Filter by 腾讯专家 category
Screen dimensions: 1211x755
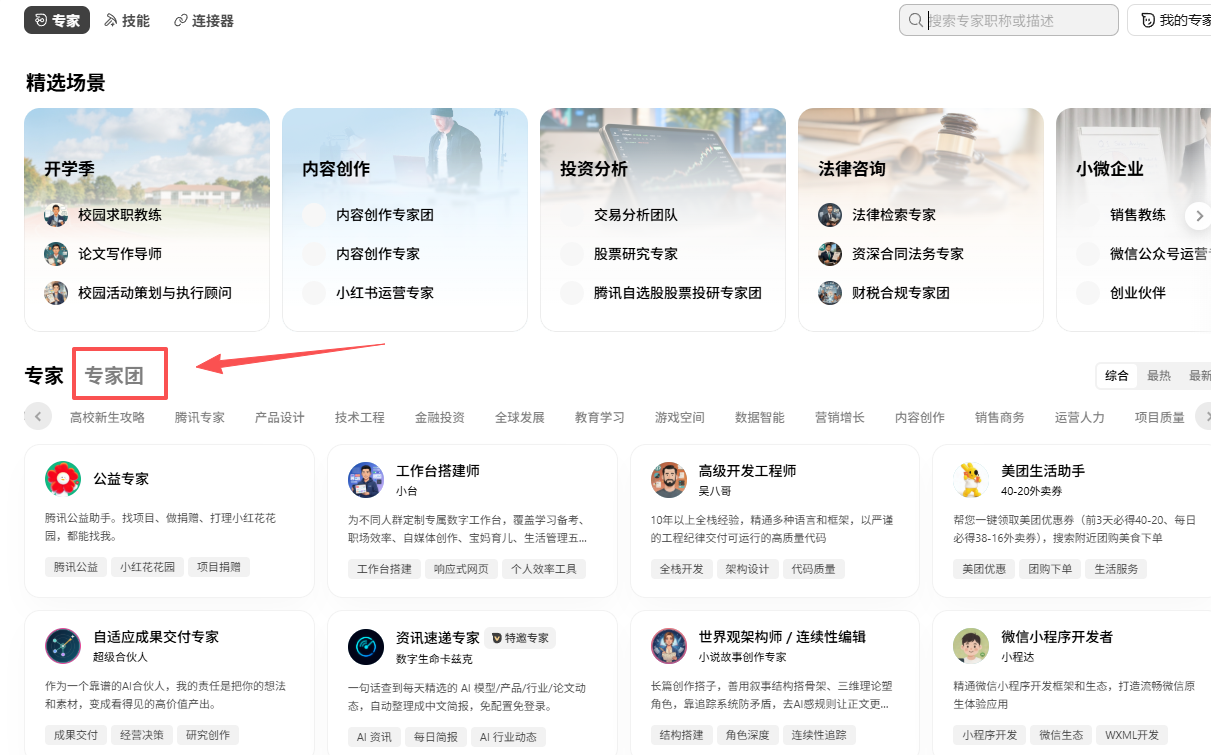(200, 417)
